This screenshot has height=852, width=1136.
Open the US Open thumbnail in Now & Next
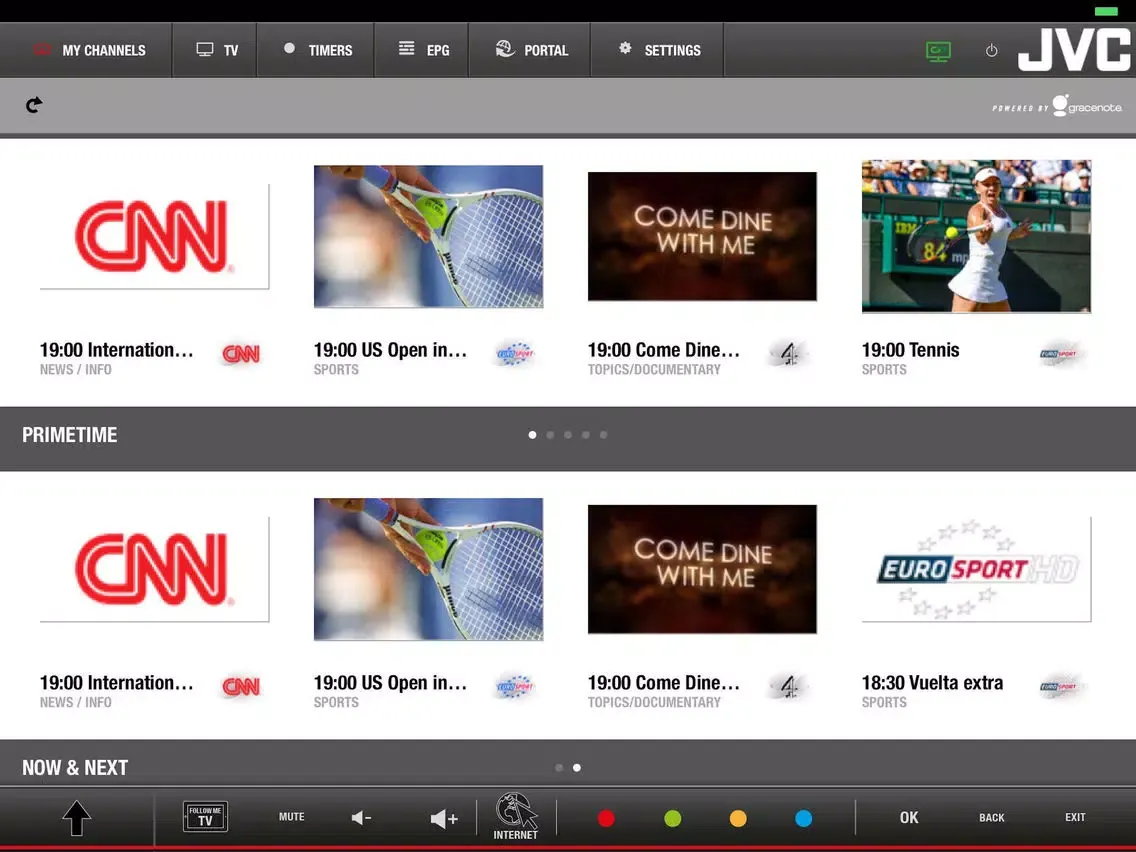coord(428,569)
